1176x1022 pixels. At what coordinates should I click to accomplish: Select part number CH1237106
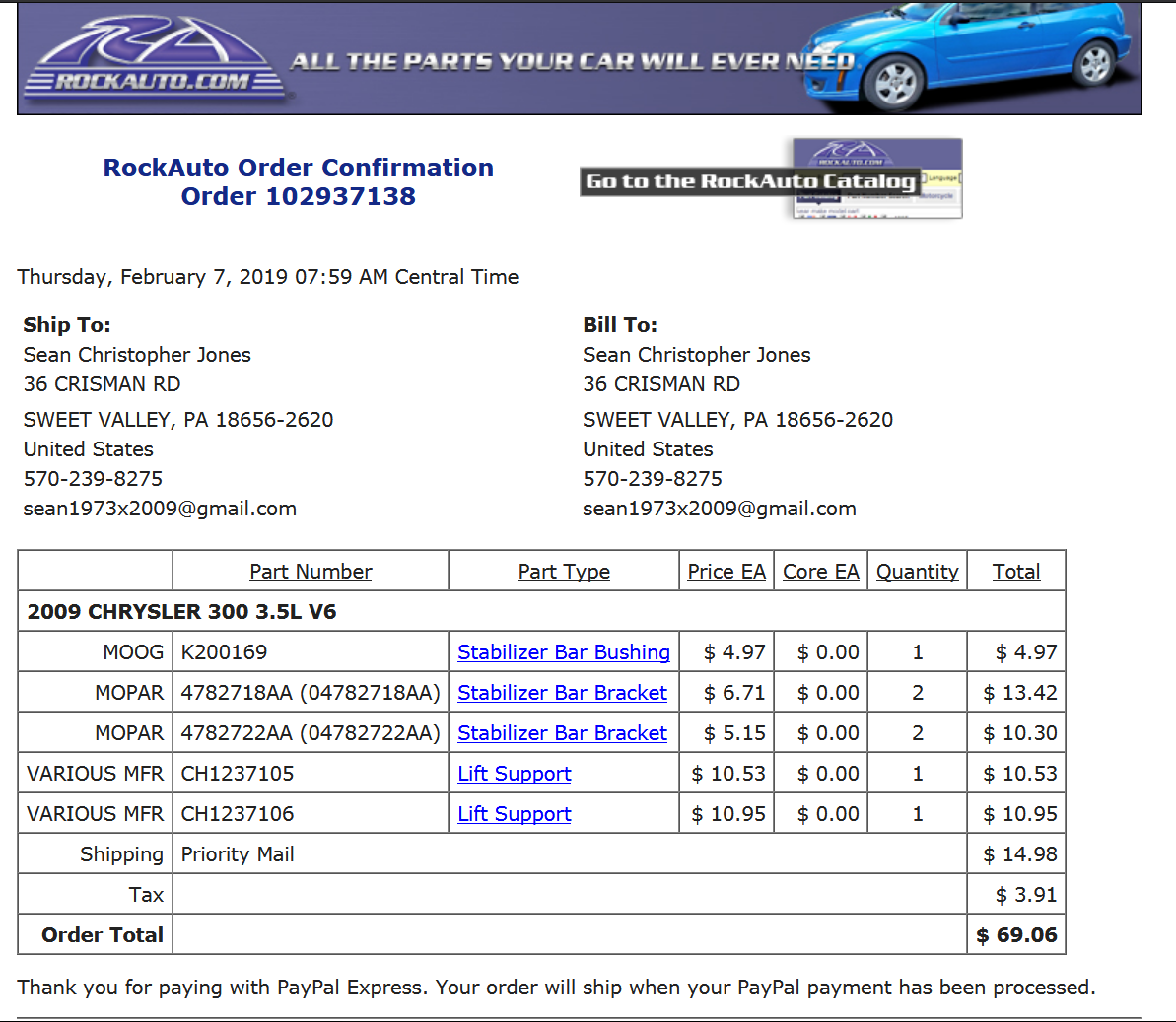click(x=237, y=814)
